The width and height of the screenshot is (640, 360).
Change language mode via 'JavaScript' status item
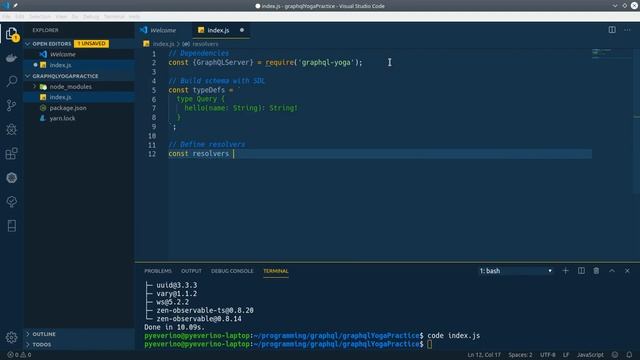(590, 355)
